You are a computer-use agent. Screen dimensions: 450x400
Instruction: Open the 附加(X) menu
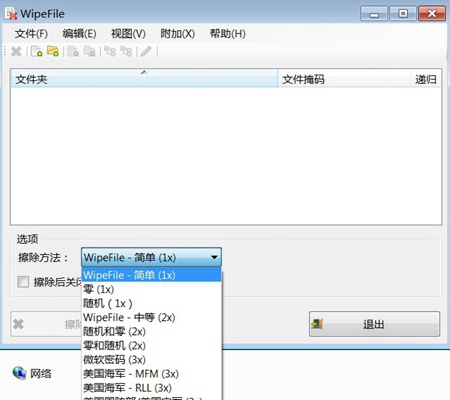pos(178,34)
